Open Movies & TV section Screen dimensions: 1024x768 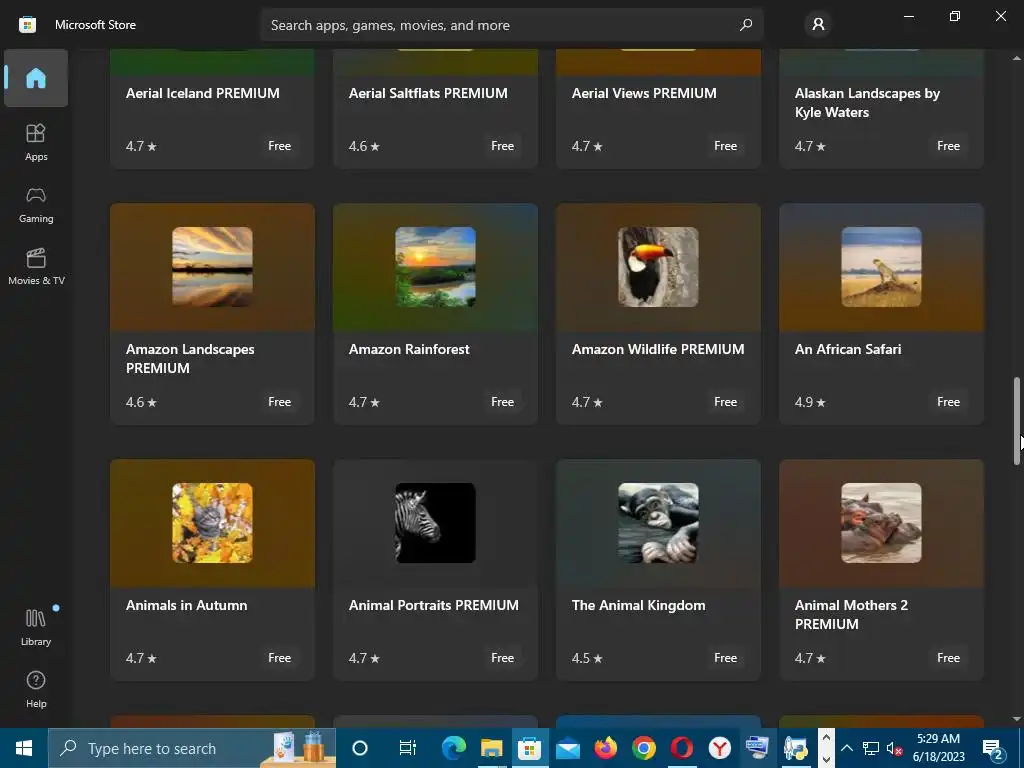point(36,267)
